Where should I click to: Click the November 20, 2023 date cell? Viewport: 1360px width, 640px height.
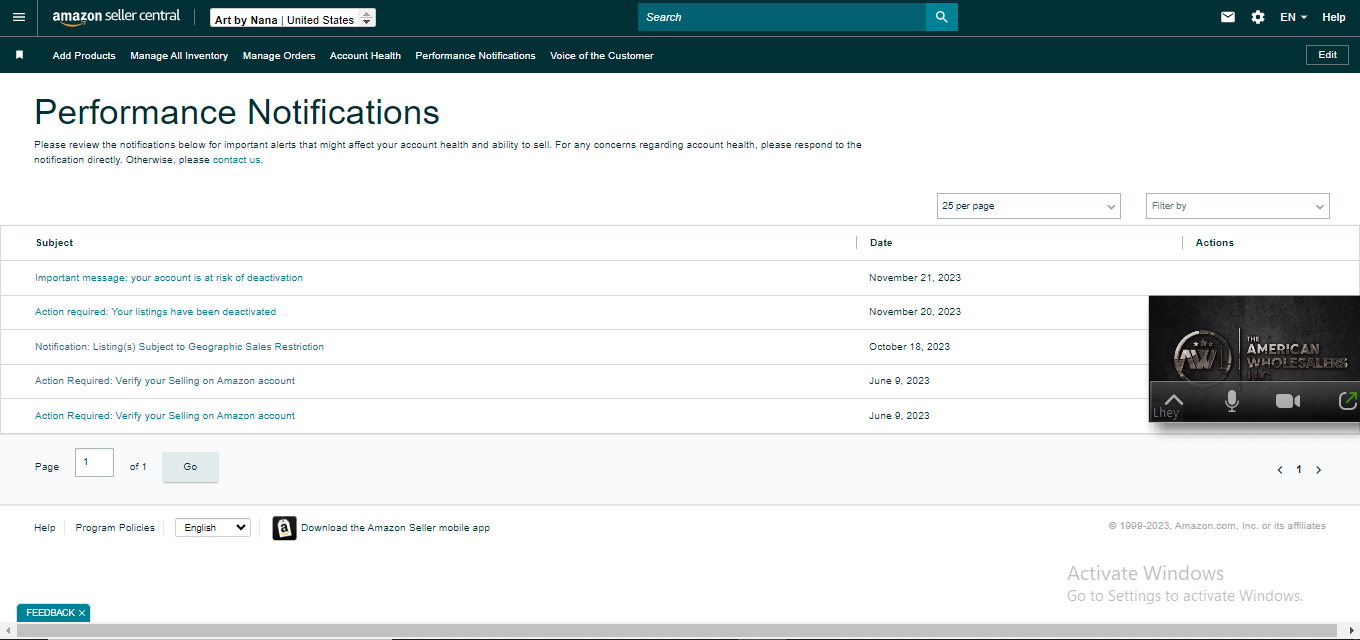point(915,312)
